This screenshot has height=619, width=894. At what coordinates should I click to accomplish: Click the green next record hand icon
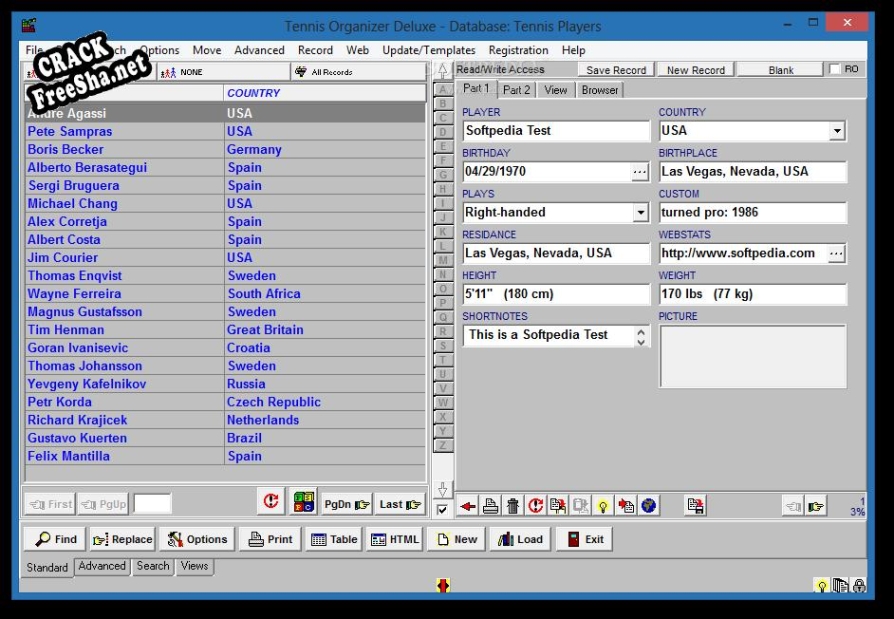coord(816,506)
